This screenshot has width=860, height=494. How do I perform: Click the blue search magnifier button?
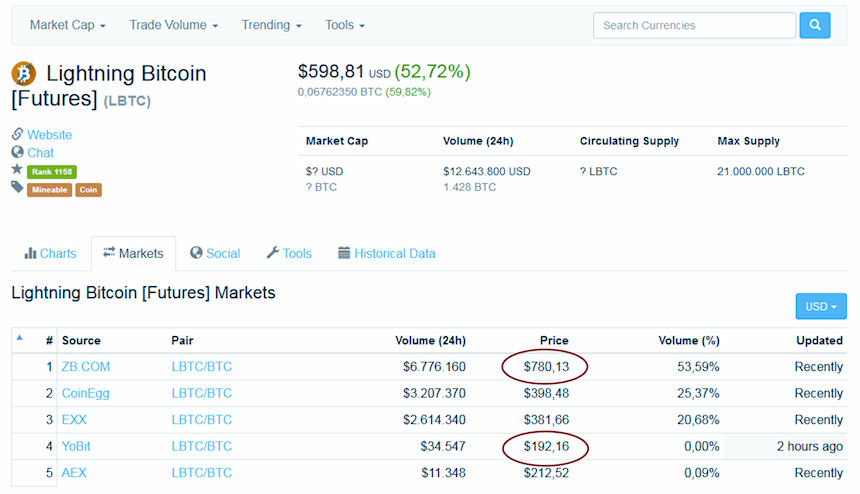point(814,25)
